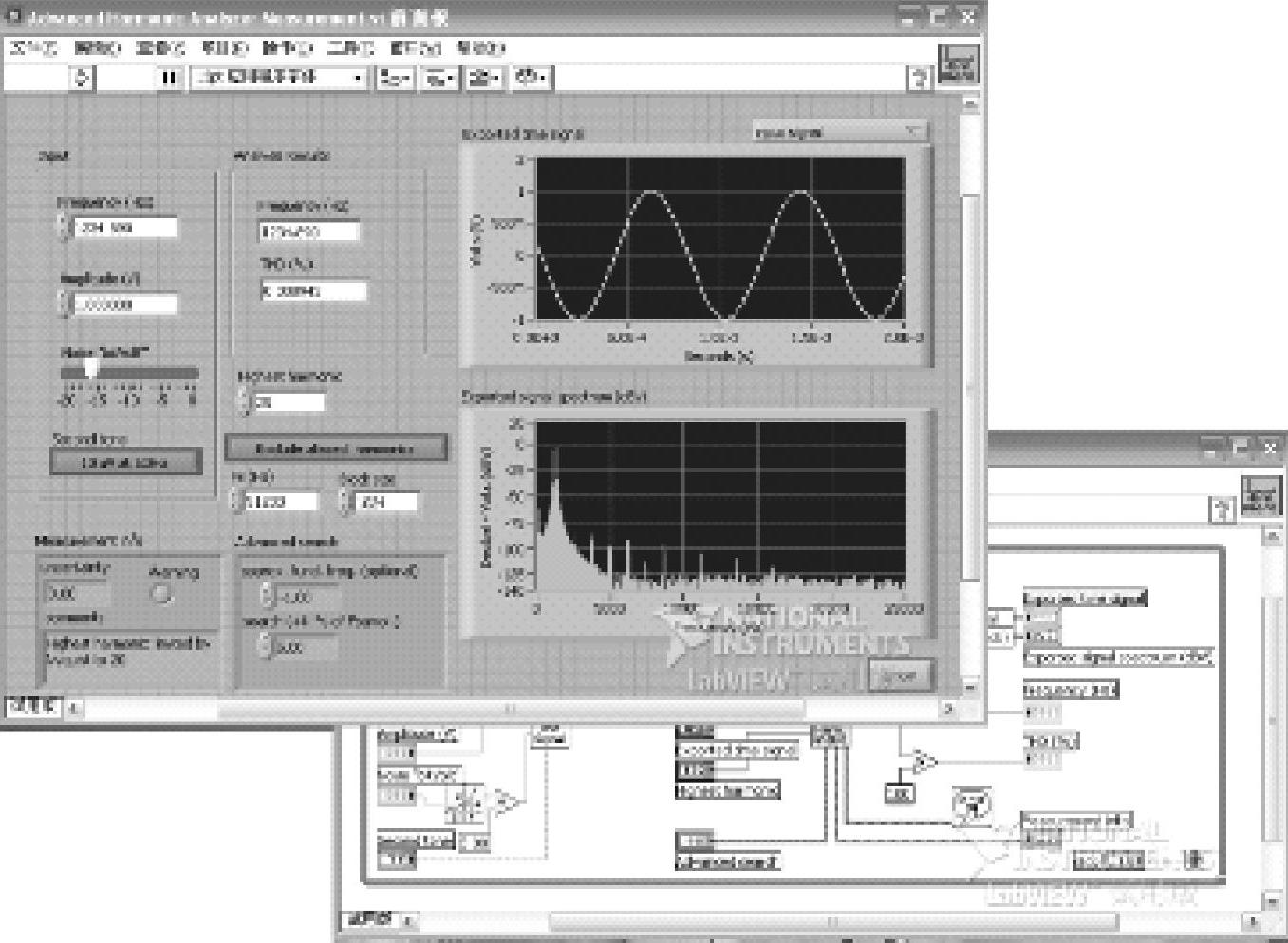Image resolution: width=1288 pixels, height=943 pixels.
Task: Click the Amplitude (V) value field
Action: (x=125, y=304)
